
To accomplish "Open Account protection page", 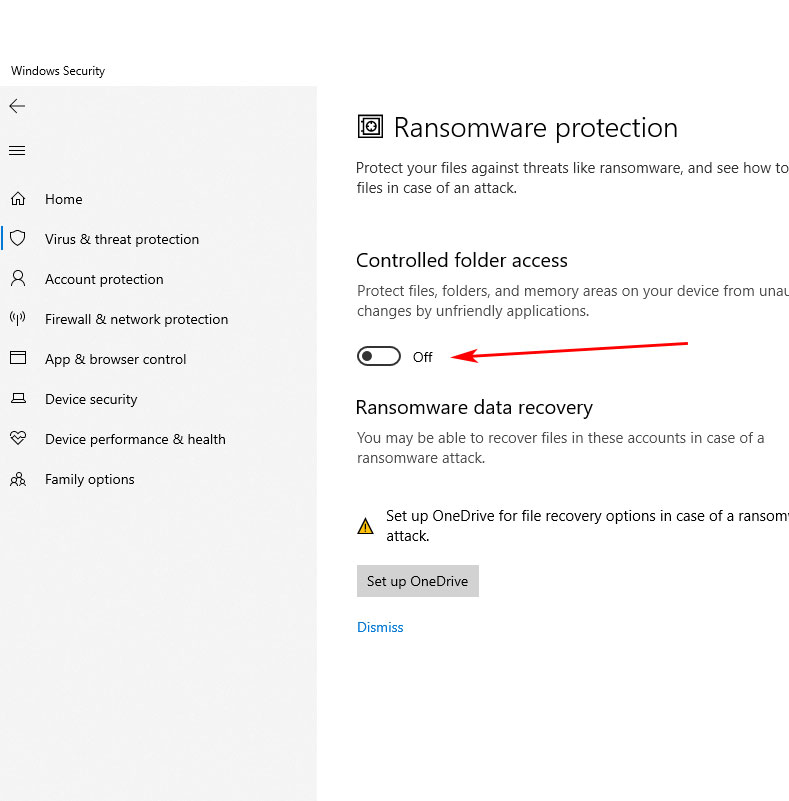I will (x=104, y=279).
